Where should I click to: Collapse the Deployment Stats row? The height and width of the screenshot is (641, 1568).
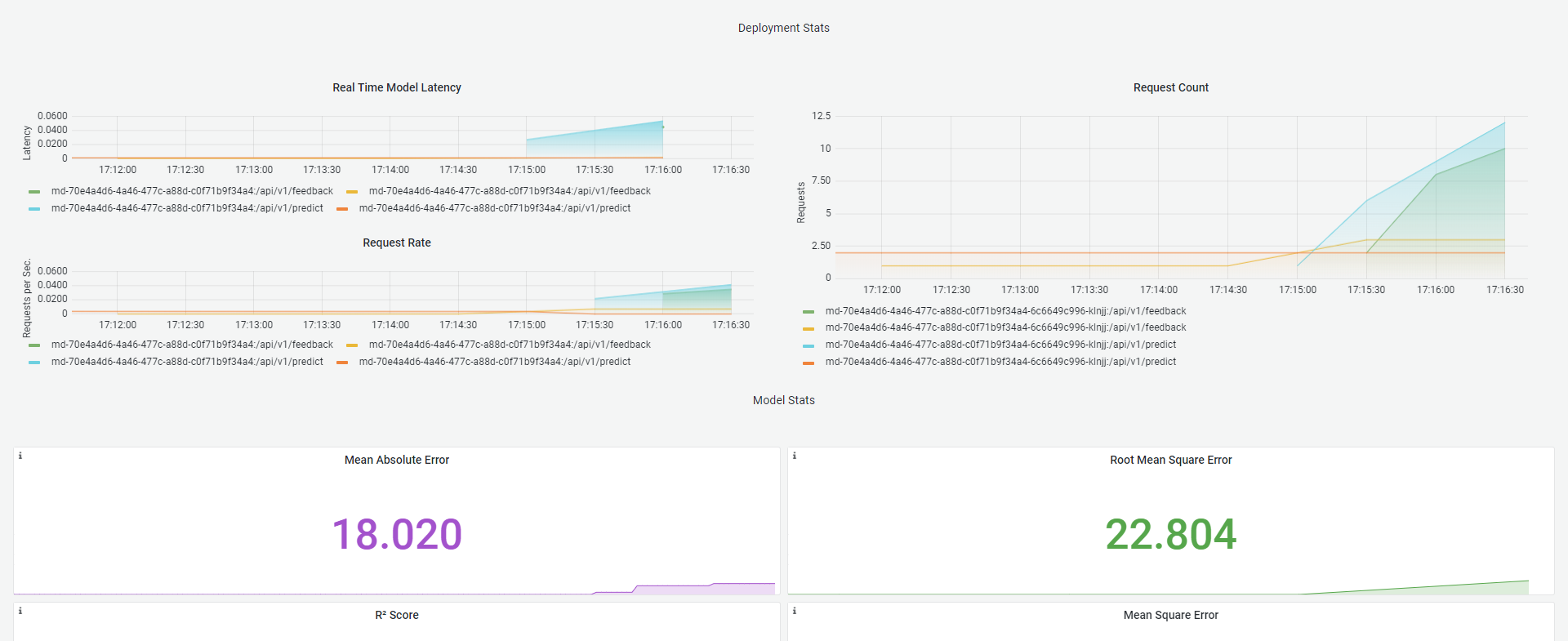click(784, 28)
